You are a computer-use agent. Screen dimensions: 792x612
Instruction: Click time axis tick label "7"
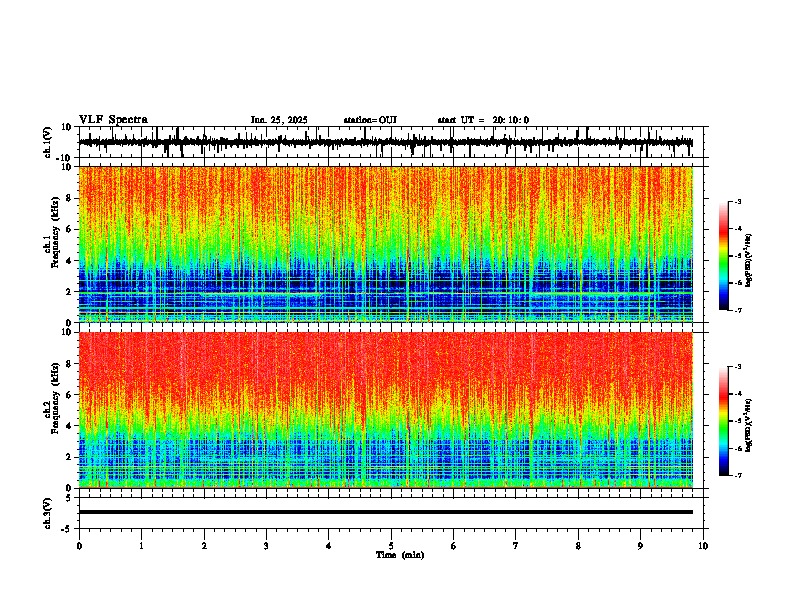pyautogui.click(x=516, y=546)
